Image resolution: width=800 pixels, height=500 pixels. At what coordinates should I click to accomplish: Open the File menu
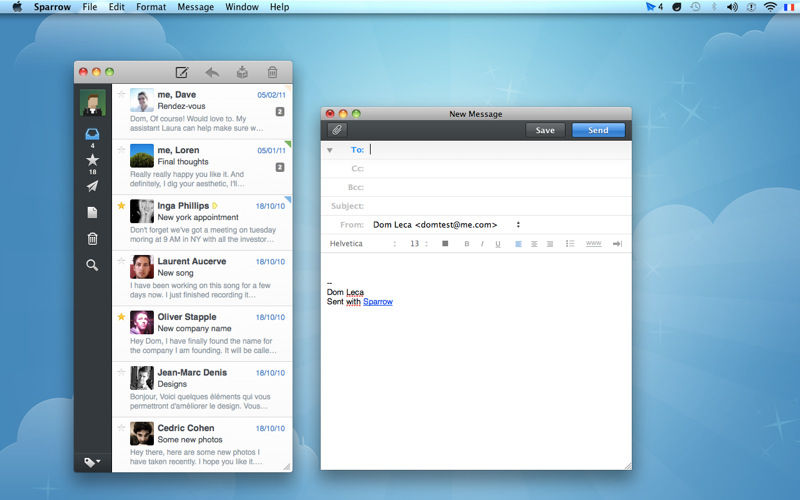pyautogui.click(x=90, y=7)
